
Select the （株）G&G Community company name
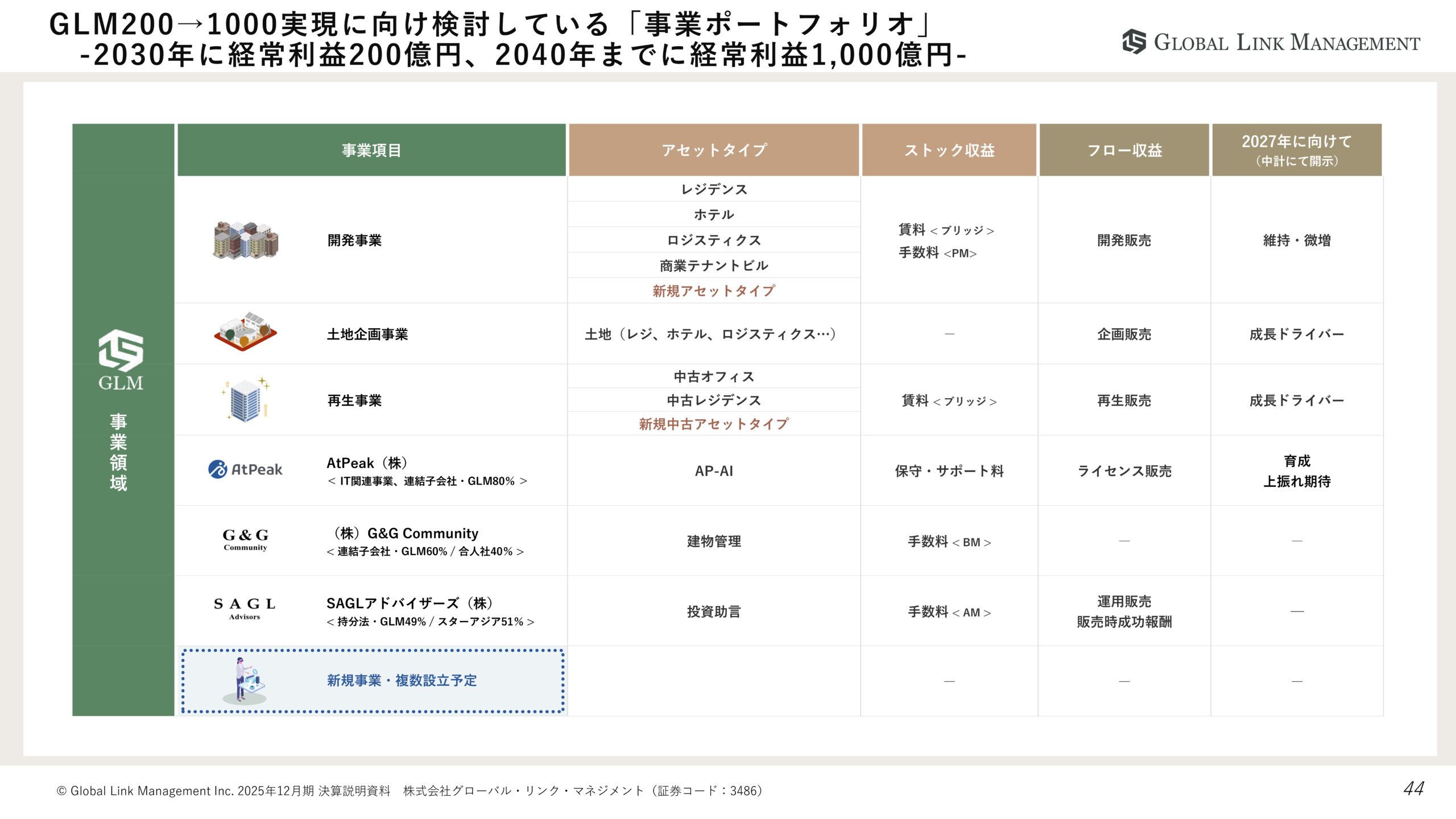[x=404, y=533]
